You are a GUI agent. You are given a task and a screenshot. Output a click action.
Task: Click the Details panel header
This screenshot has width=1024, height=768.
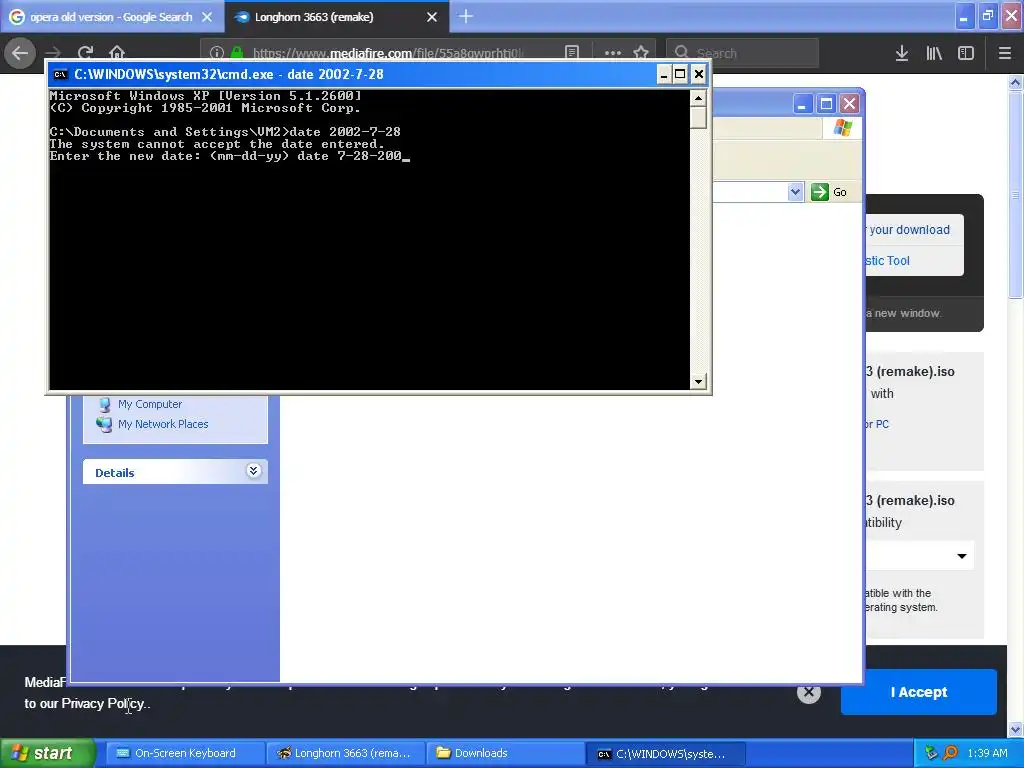(175, 472)
